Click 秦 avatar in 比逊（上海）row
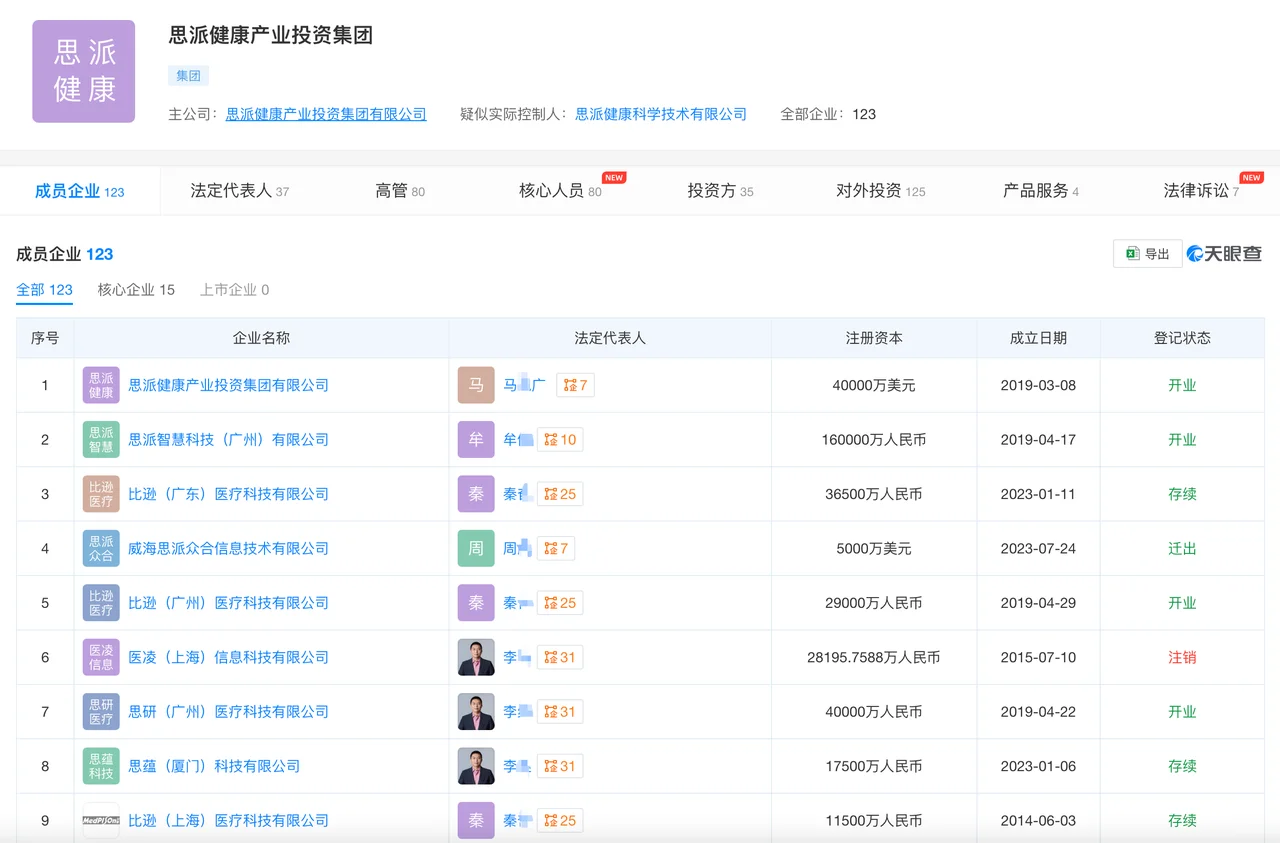The width and height of the screenshot is (1280, 843). pyautogui.click(x=476, y=821)
